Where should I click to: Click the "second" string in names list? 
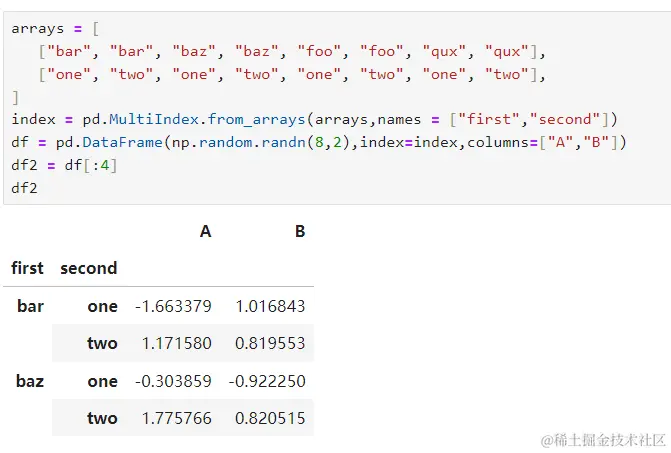(565, 119)
